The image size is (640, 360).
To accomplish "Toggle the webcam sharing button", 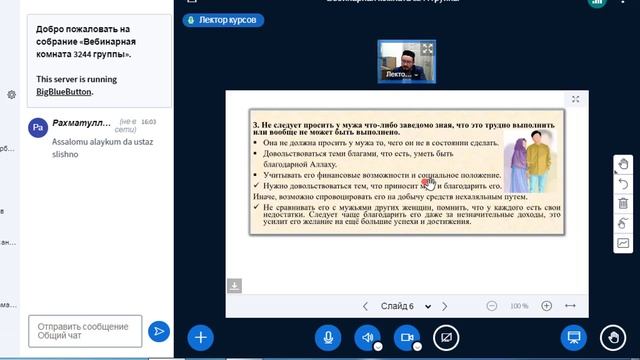I will tap(406, 338).
